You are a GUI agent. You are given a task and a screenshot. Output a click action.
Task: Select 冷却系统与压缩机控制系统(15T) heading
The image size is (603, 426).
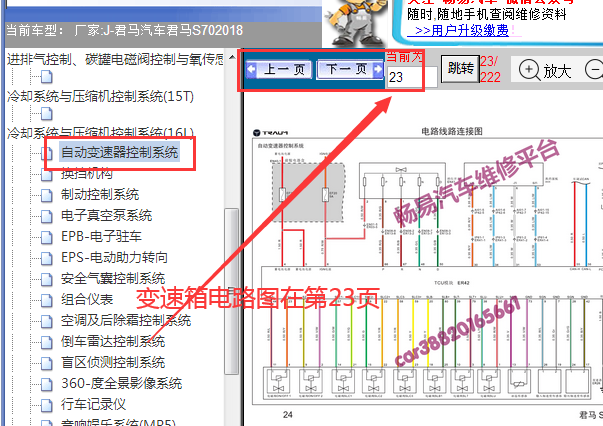(x=100, y=96)
